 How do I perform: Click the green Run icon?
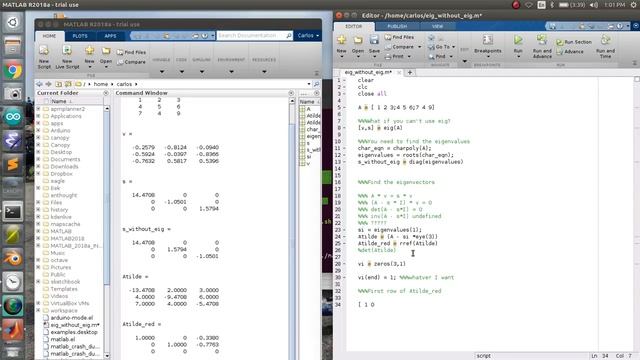click(x=518, y=40)
